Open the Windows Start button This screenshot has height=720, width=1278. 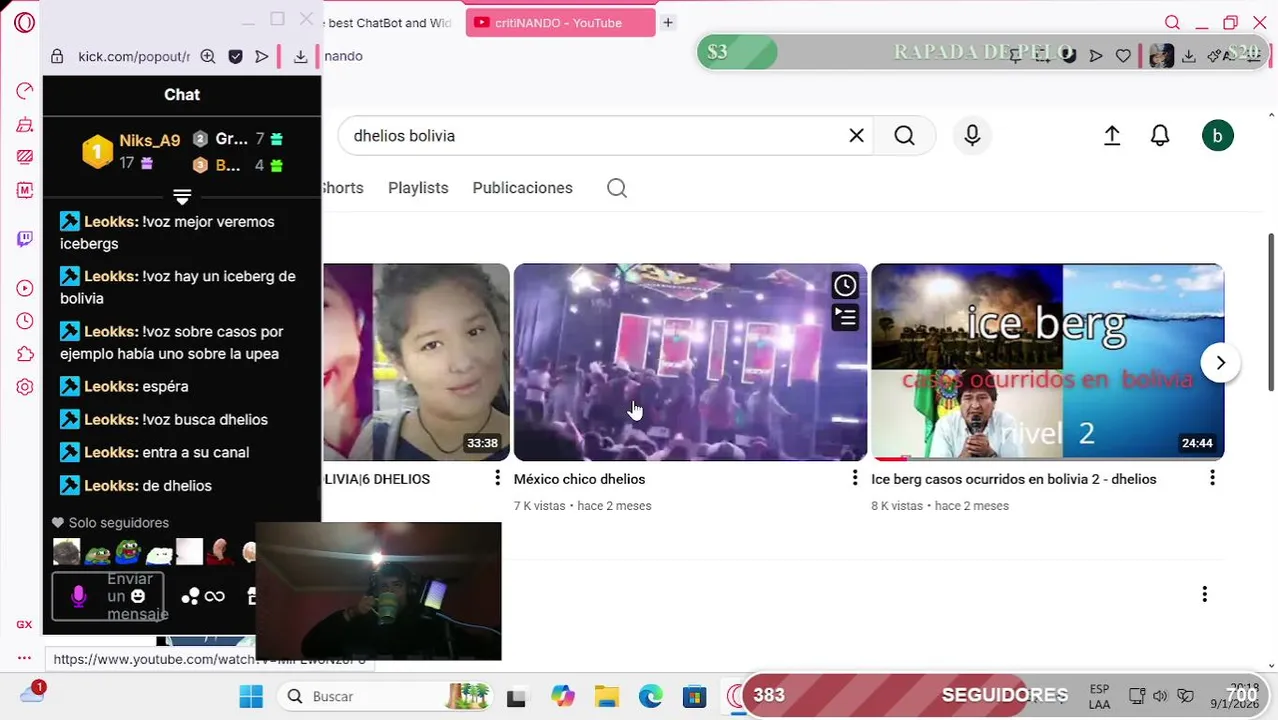click(x=250, y=696)
